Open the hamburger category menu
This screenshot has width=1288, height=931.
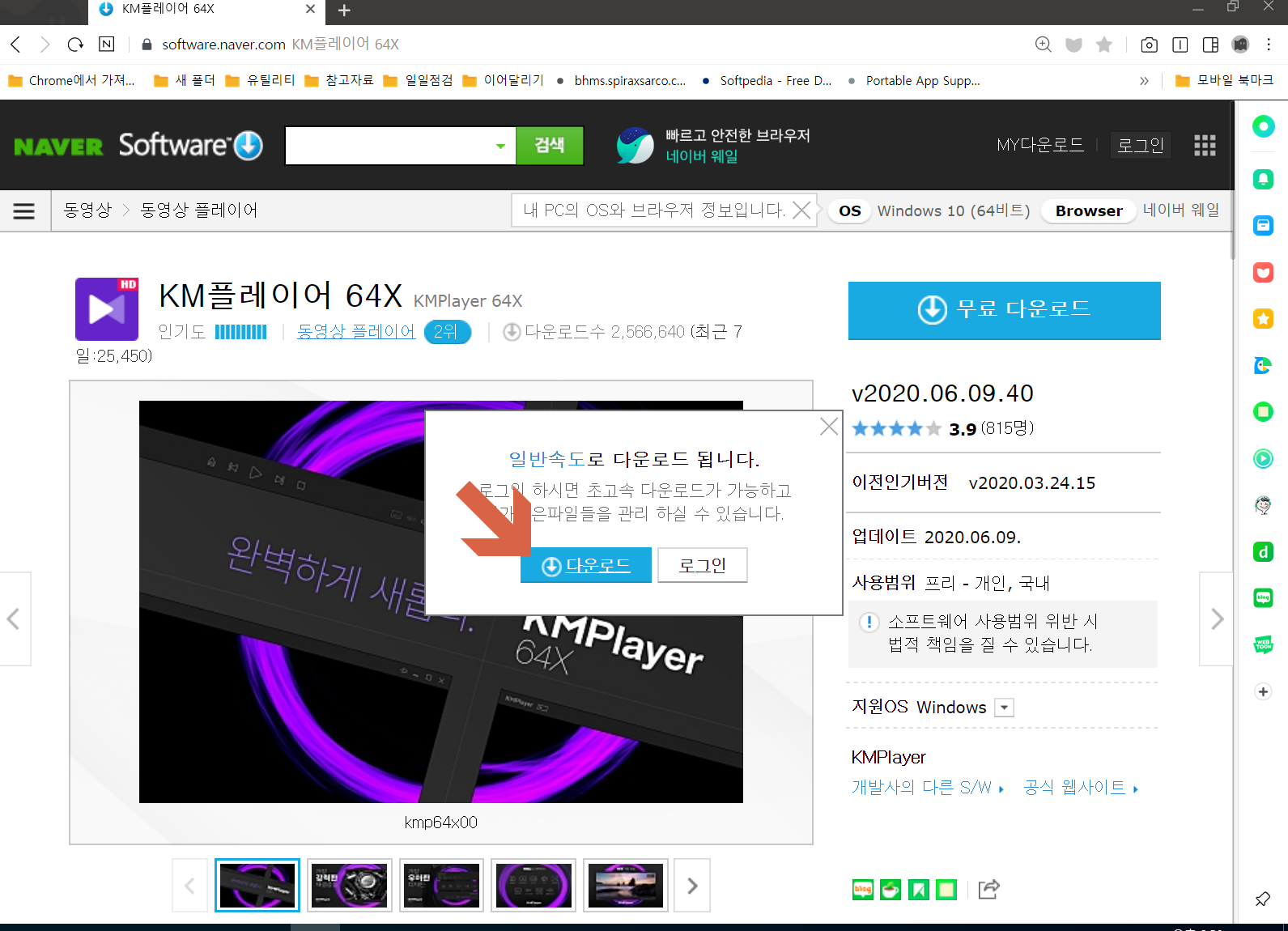click(x=24, y=211)
